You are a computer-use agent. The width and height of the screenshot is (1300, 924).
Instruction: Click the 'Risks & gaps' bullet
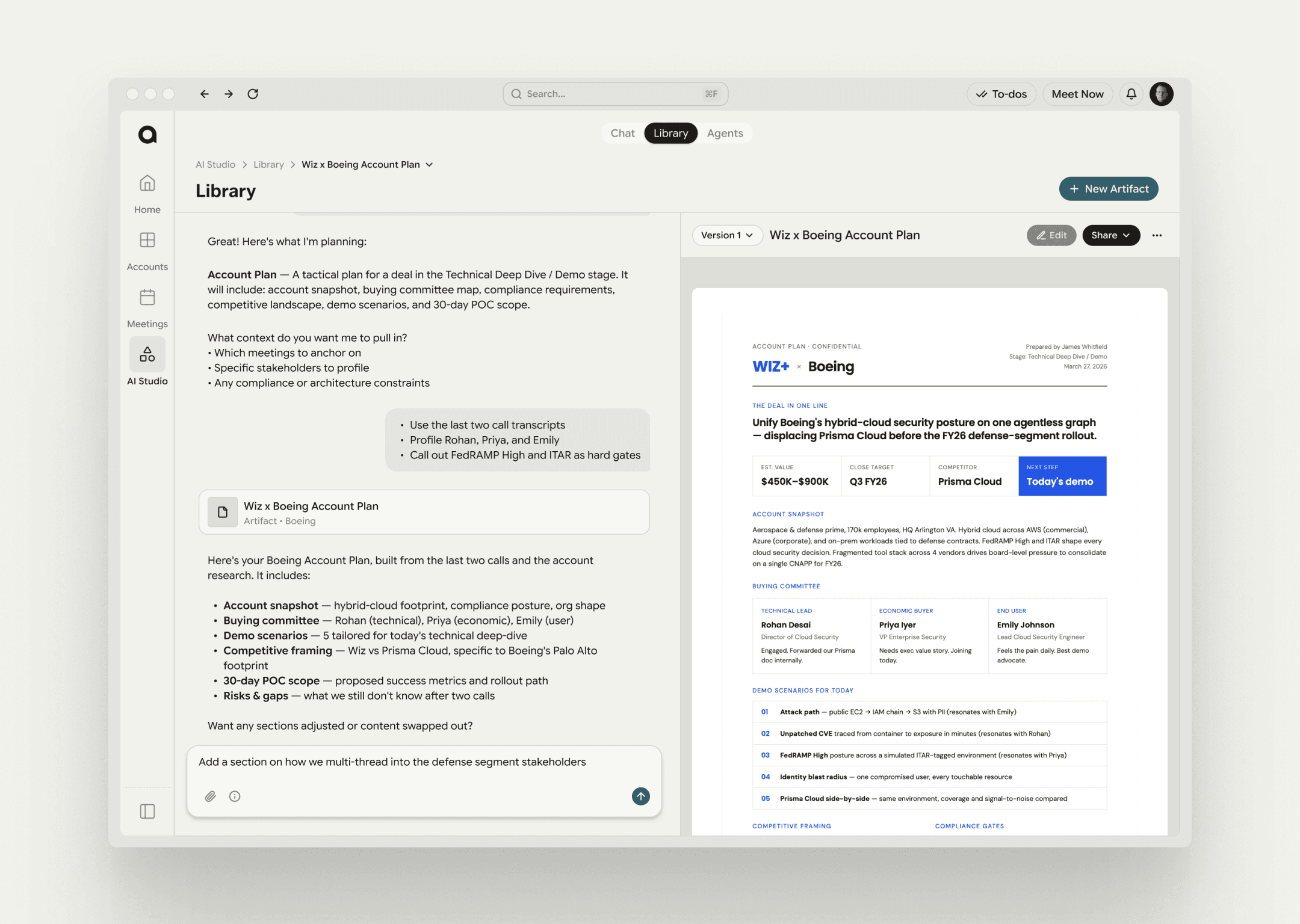[x=359, y=696]
